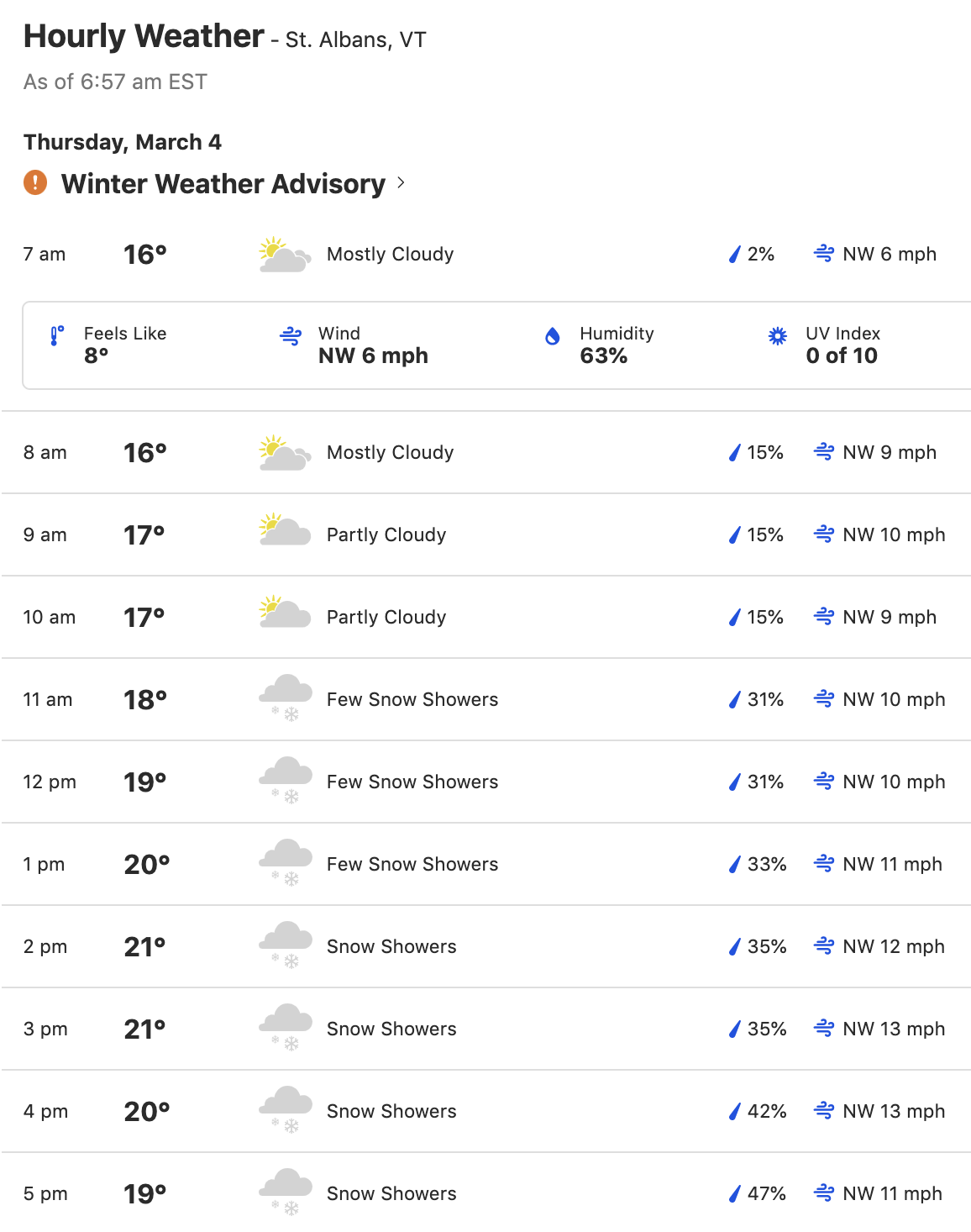Image resolution: width=971 pixels, height=1232 pixels.
Task: Click the orange Winter Weather Advisory alert icon
Action: pos(35,182)
